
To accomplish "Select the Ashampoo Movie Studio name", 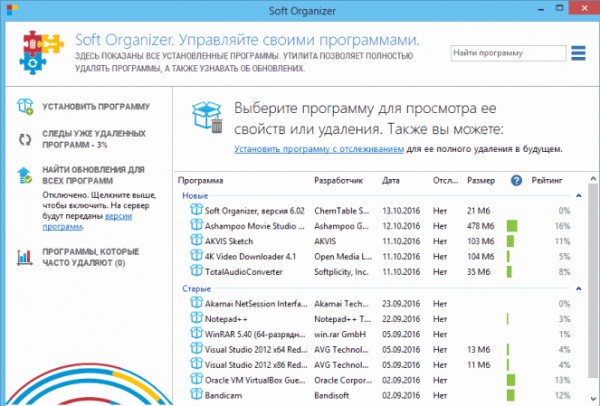I will (254, 226).
